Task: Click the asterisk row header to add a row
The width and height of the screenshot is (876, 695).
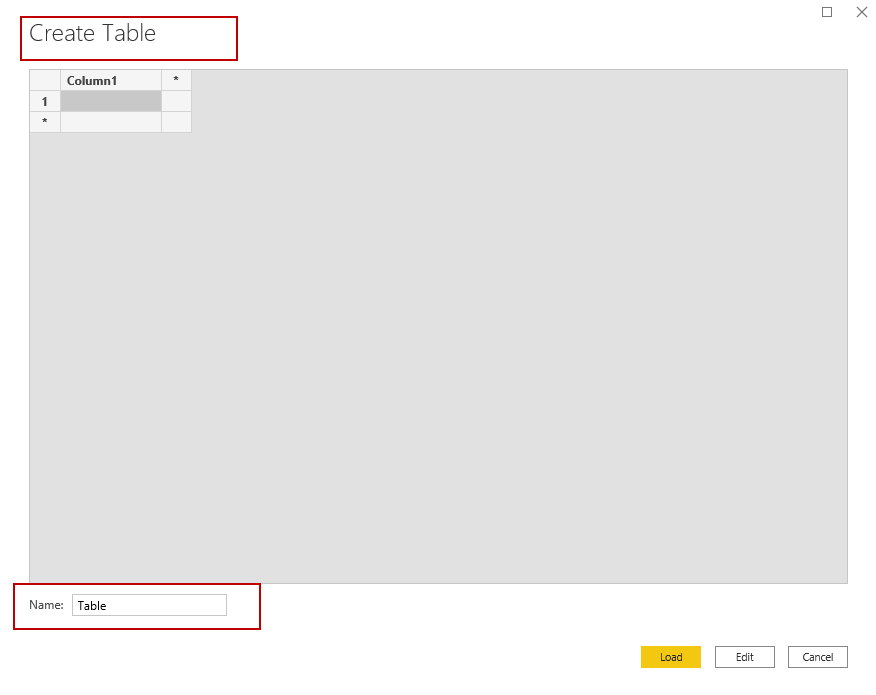Action: (45, 122)
